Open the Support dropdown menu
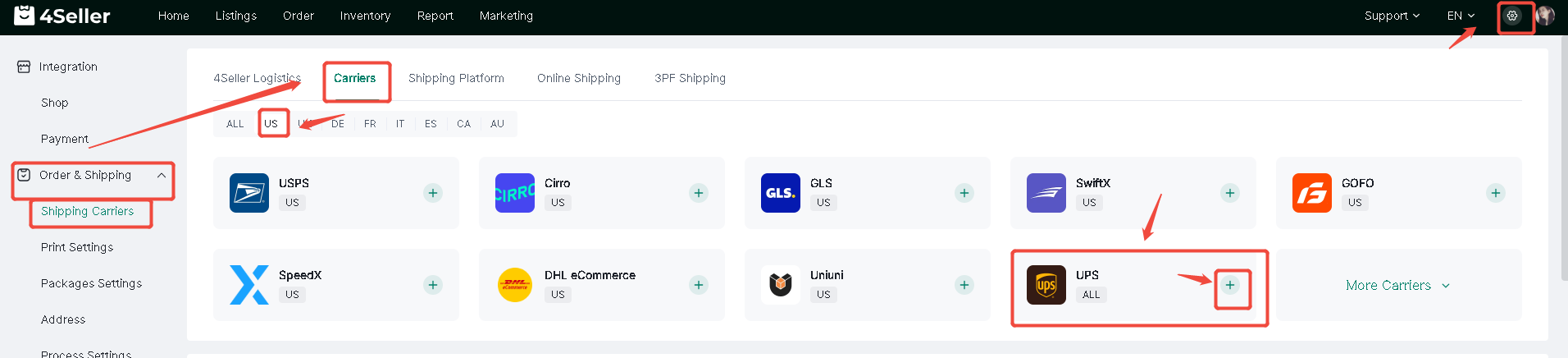Viewport: 1568px width, 358px height. click(x=1392, y=16)
